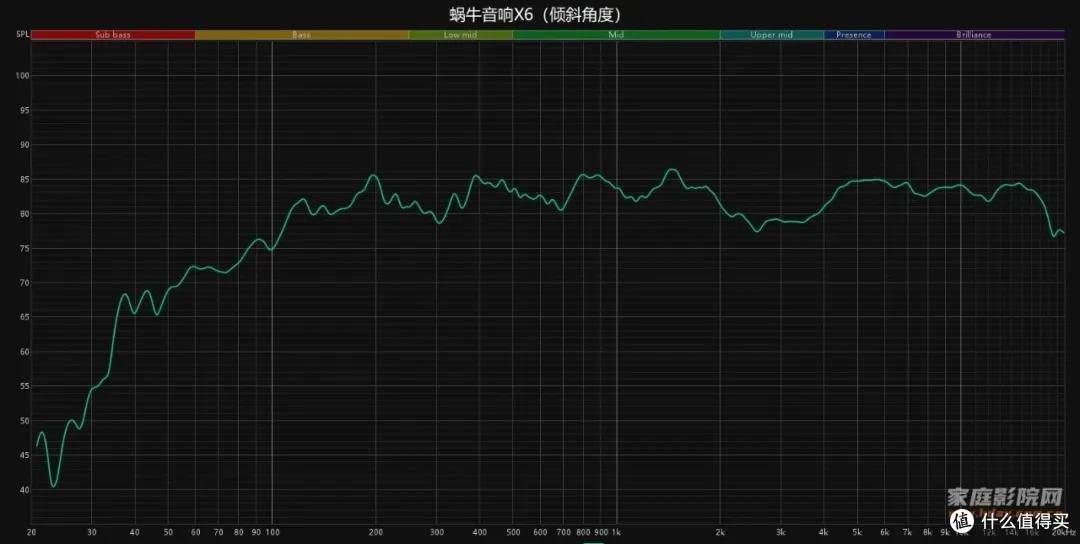Click the 75 value on SPL axis
This screenshot has height=544, width=1080.
[x=25, y=249]
